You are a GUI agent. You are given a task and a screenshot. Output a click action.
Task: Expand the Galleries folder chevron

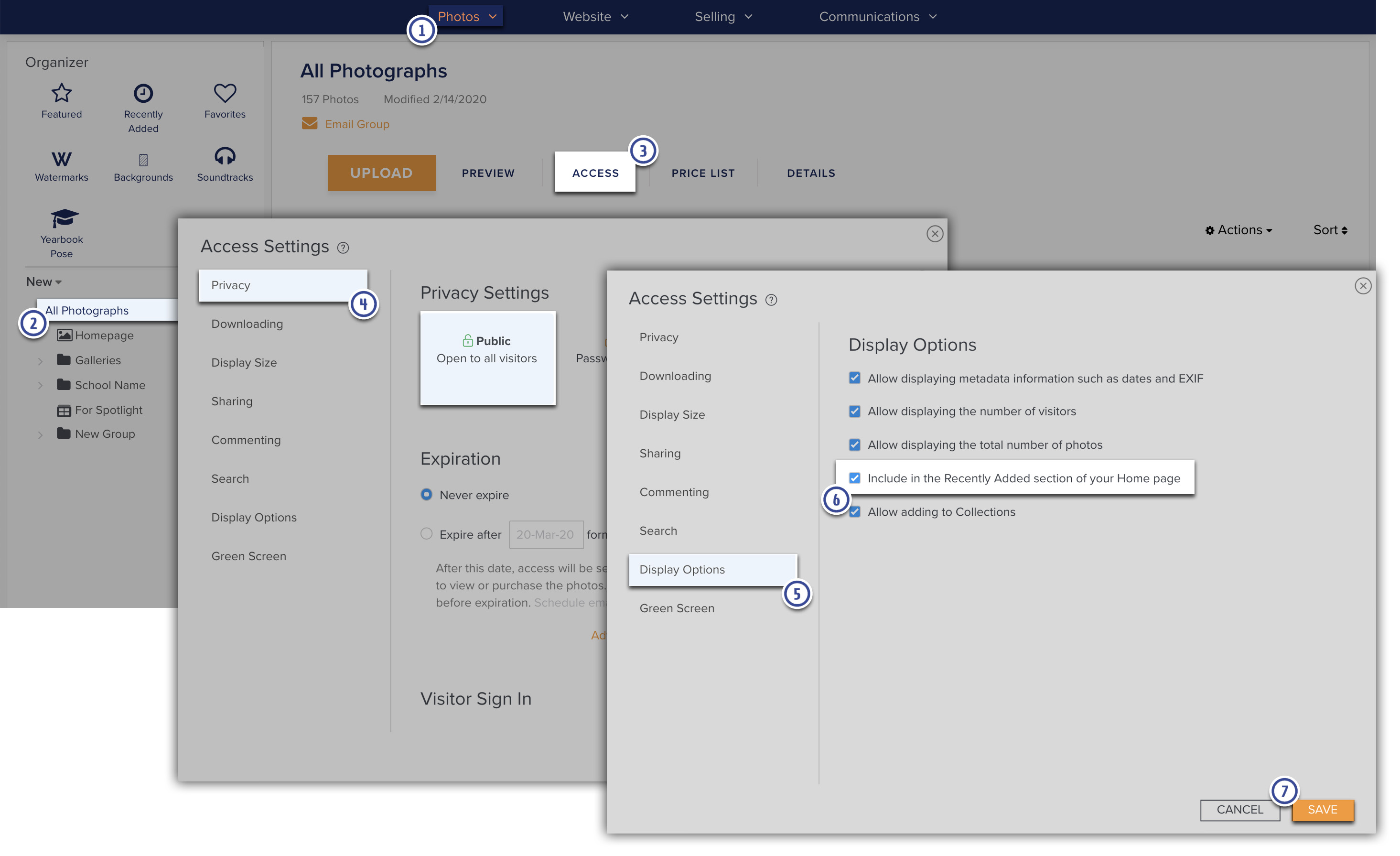[40, 361]
